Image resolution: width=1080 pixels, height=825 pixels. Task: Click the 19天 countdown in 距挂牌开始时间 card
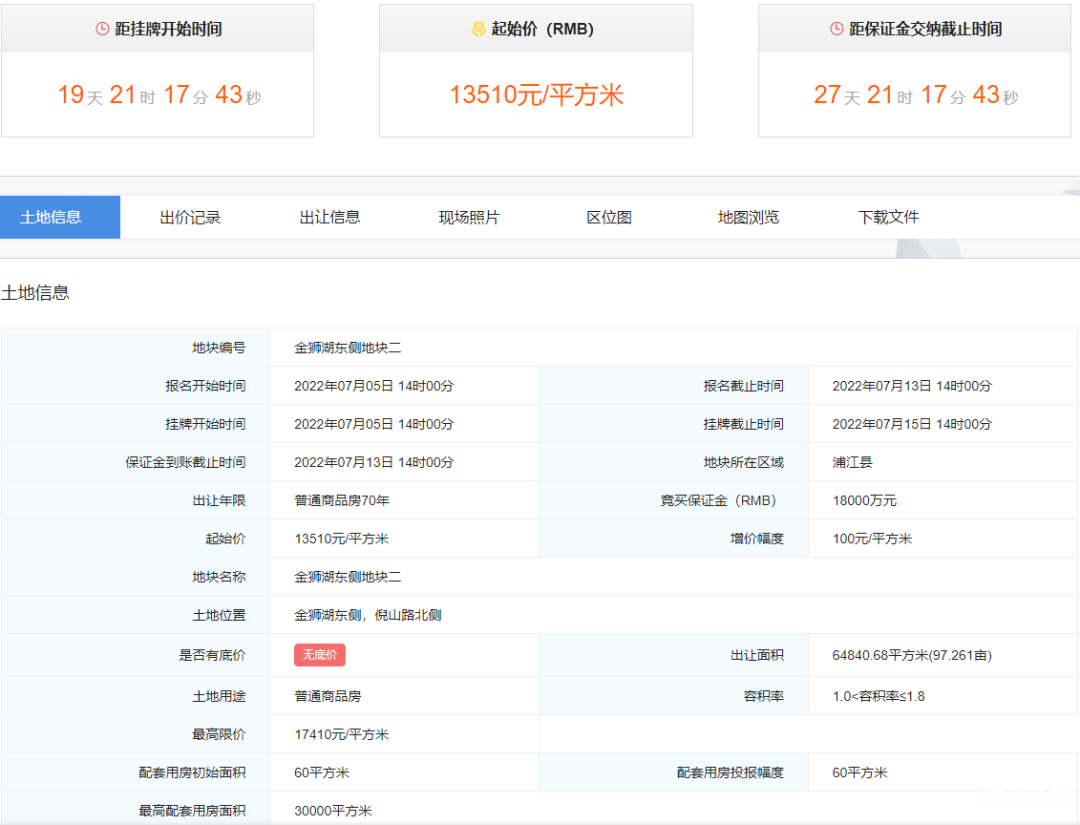point(80,95)
